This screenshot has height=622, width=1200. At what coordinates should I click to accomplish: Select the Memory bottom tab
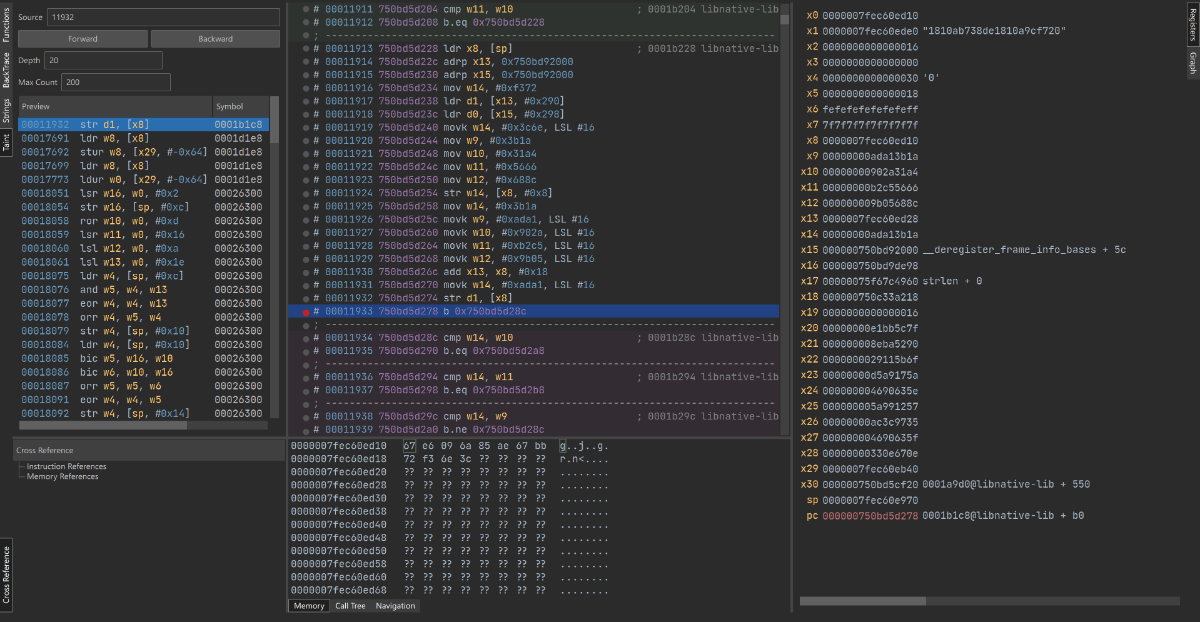coord(309,605)
